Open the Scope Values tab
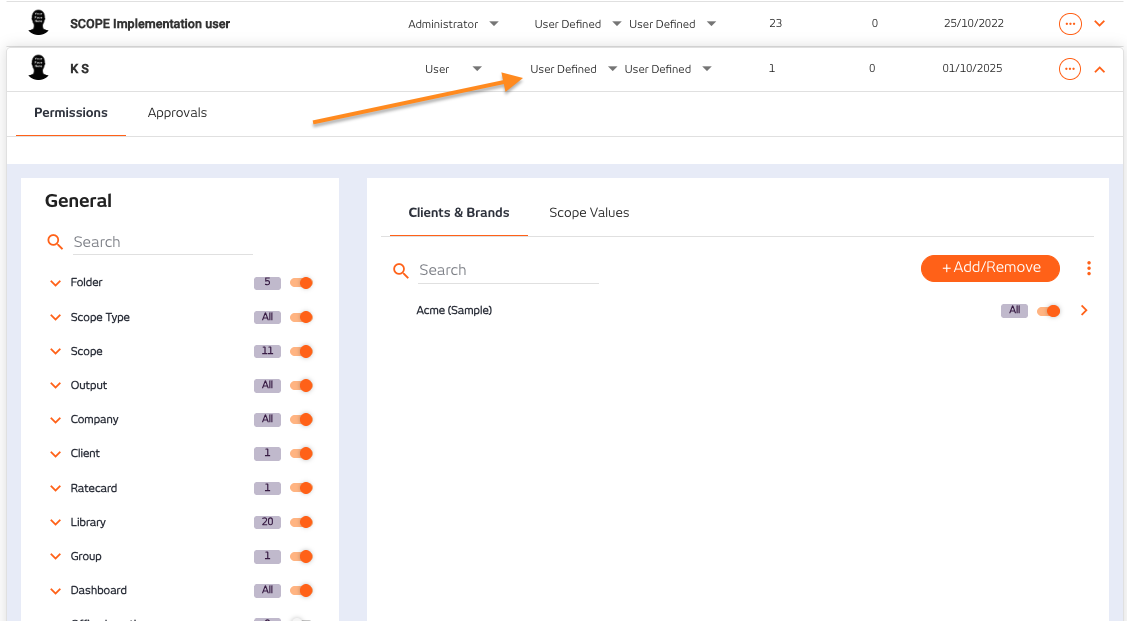Viewport: 1127px width, 621px height. point(589,213)
